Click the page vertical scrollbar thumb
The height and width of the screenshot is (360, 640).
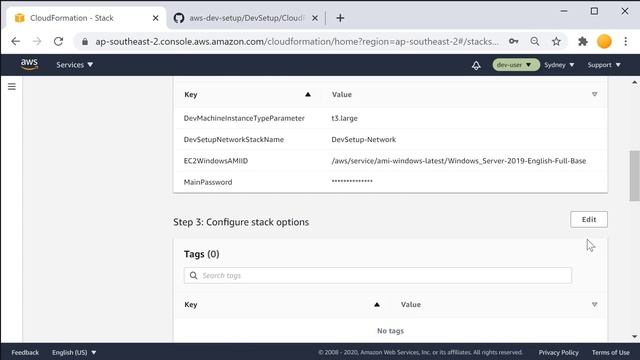pyautogui.click(x=634, y=176)
